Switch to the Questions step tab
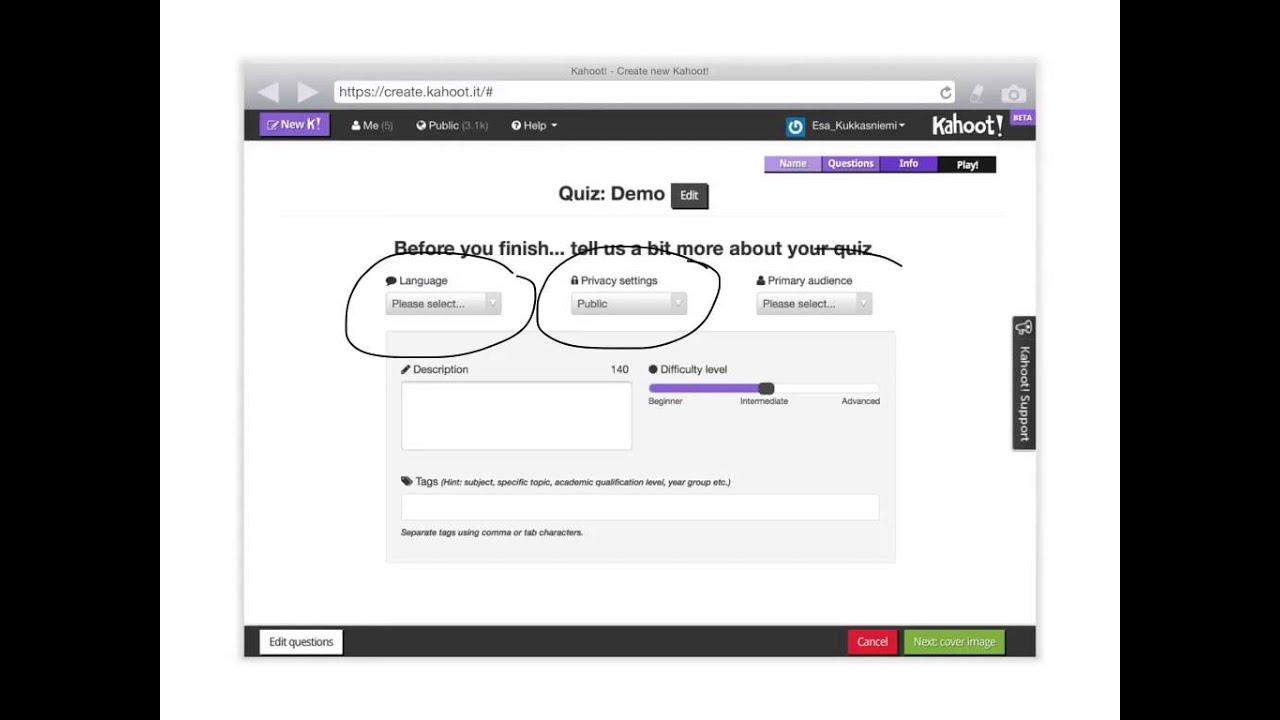The image size is (1280, 720). (x=851, y=164)
